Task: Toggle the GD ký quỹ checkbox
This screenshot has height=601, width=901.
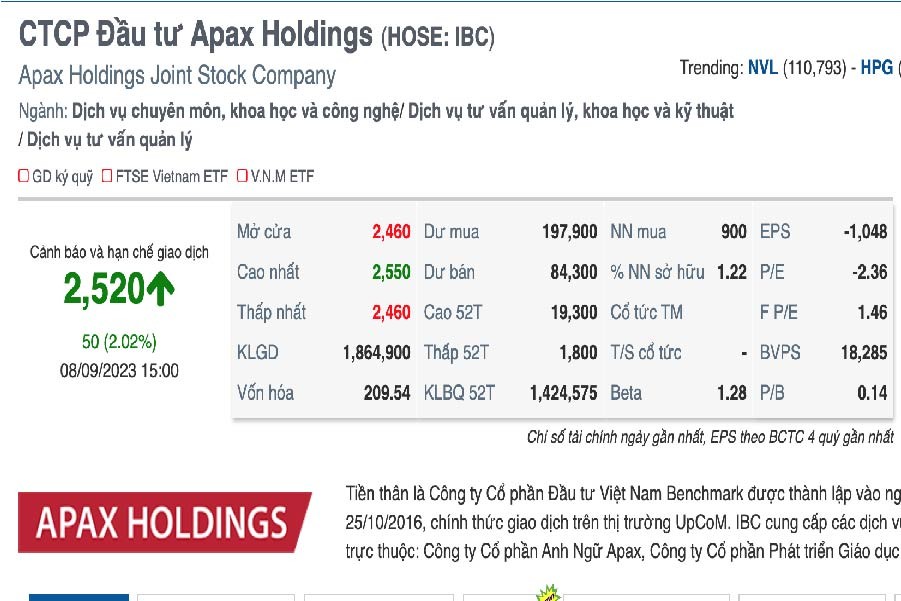Action: pyautogui.click(x=24, y=177)
